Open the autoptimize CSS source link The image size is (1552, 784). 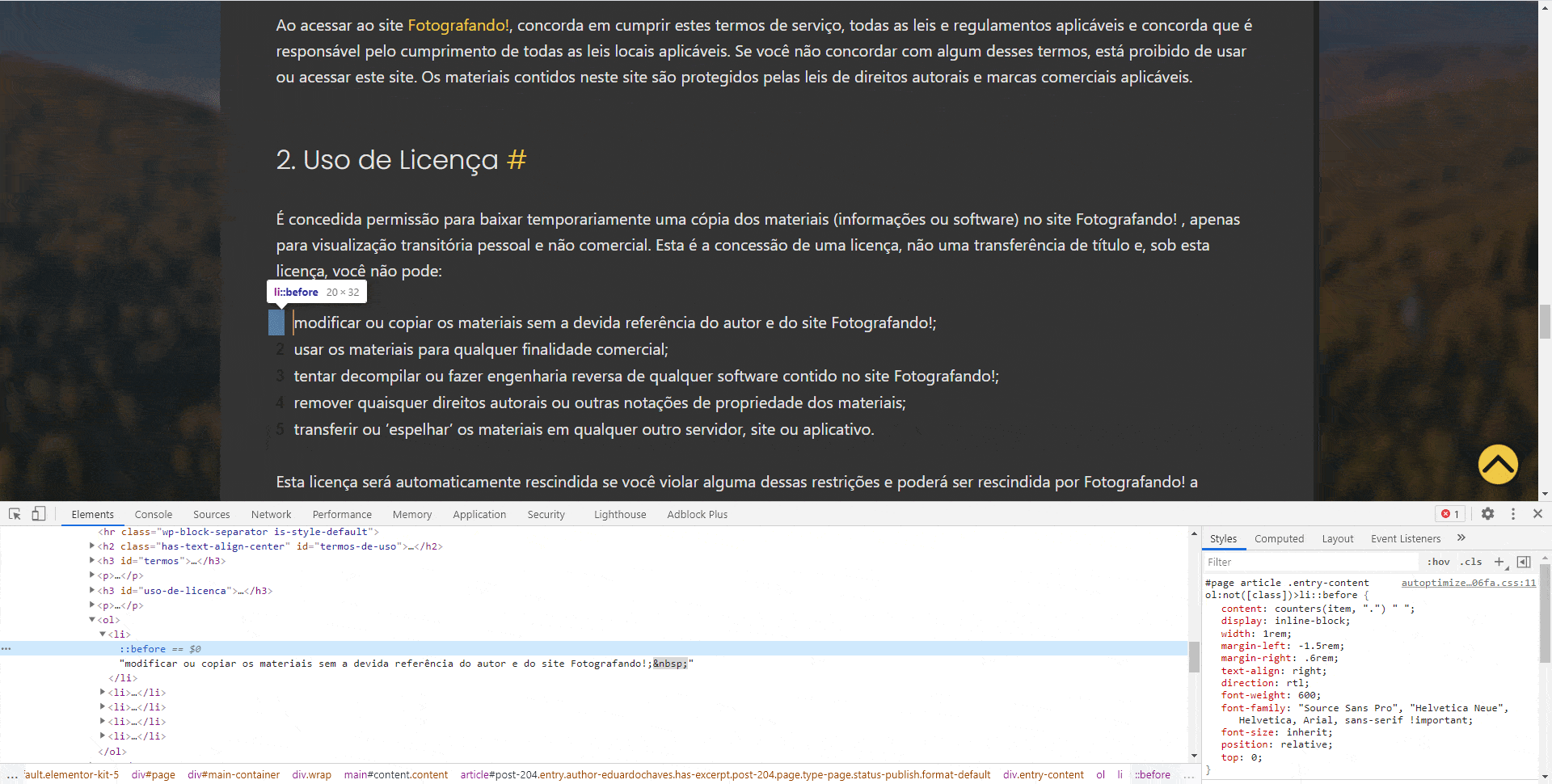pos(1468,583)
